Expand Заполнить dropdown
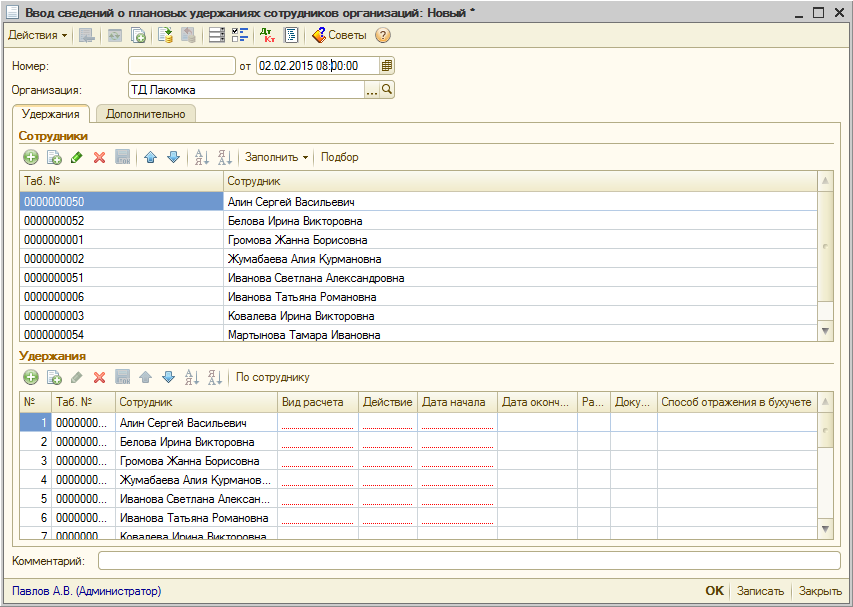This screenshot has height=607, width=853. [276, 157]
